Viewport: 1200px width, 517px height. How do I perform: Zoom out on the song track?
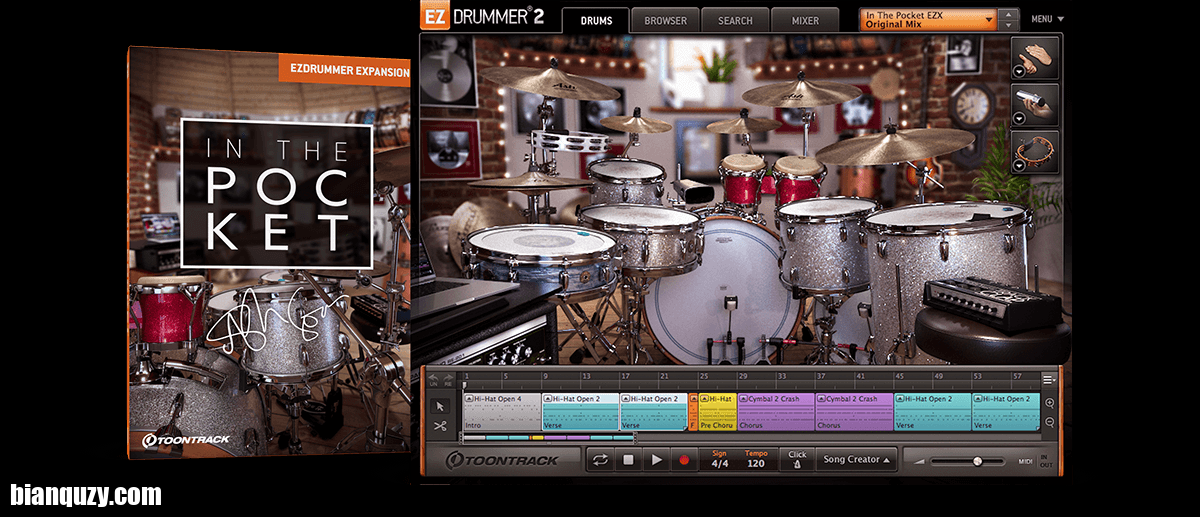coord(1049,421)
